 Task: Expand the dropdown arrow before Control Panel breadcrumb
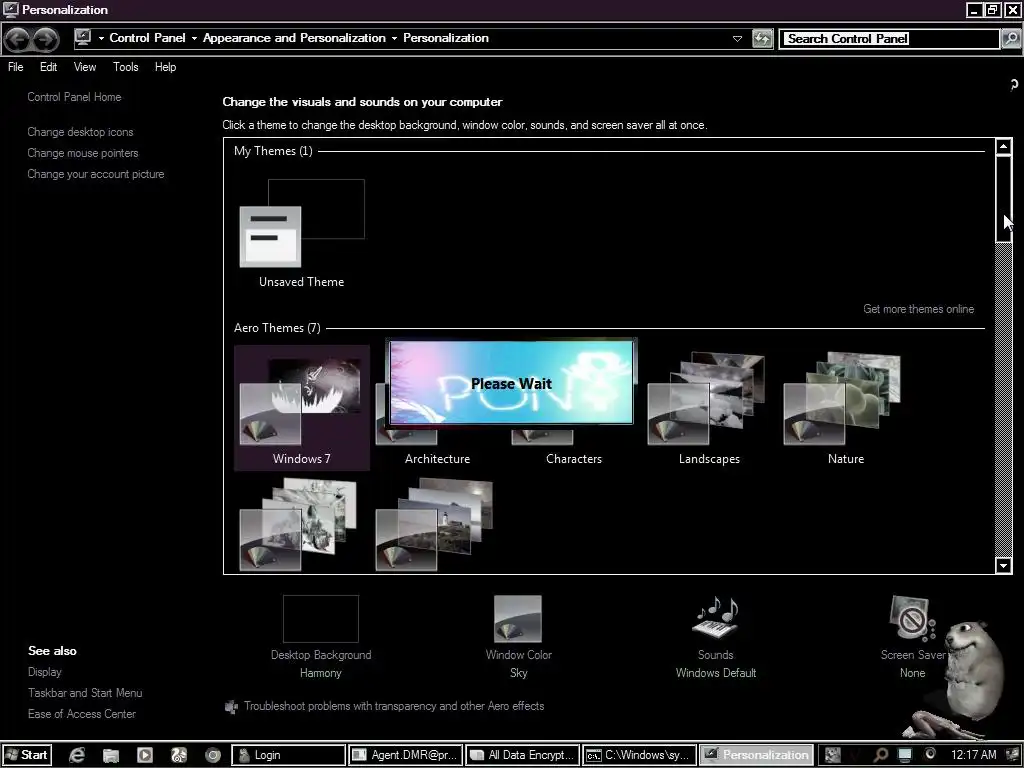[x=101, y=39]
